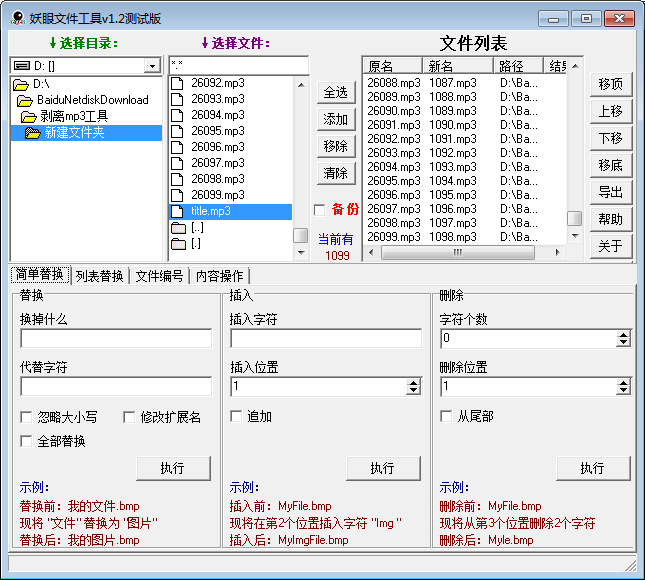645x580 pixels.
Task: Open the 关于 about dialog
Action: [611, 246]
